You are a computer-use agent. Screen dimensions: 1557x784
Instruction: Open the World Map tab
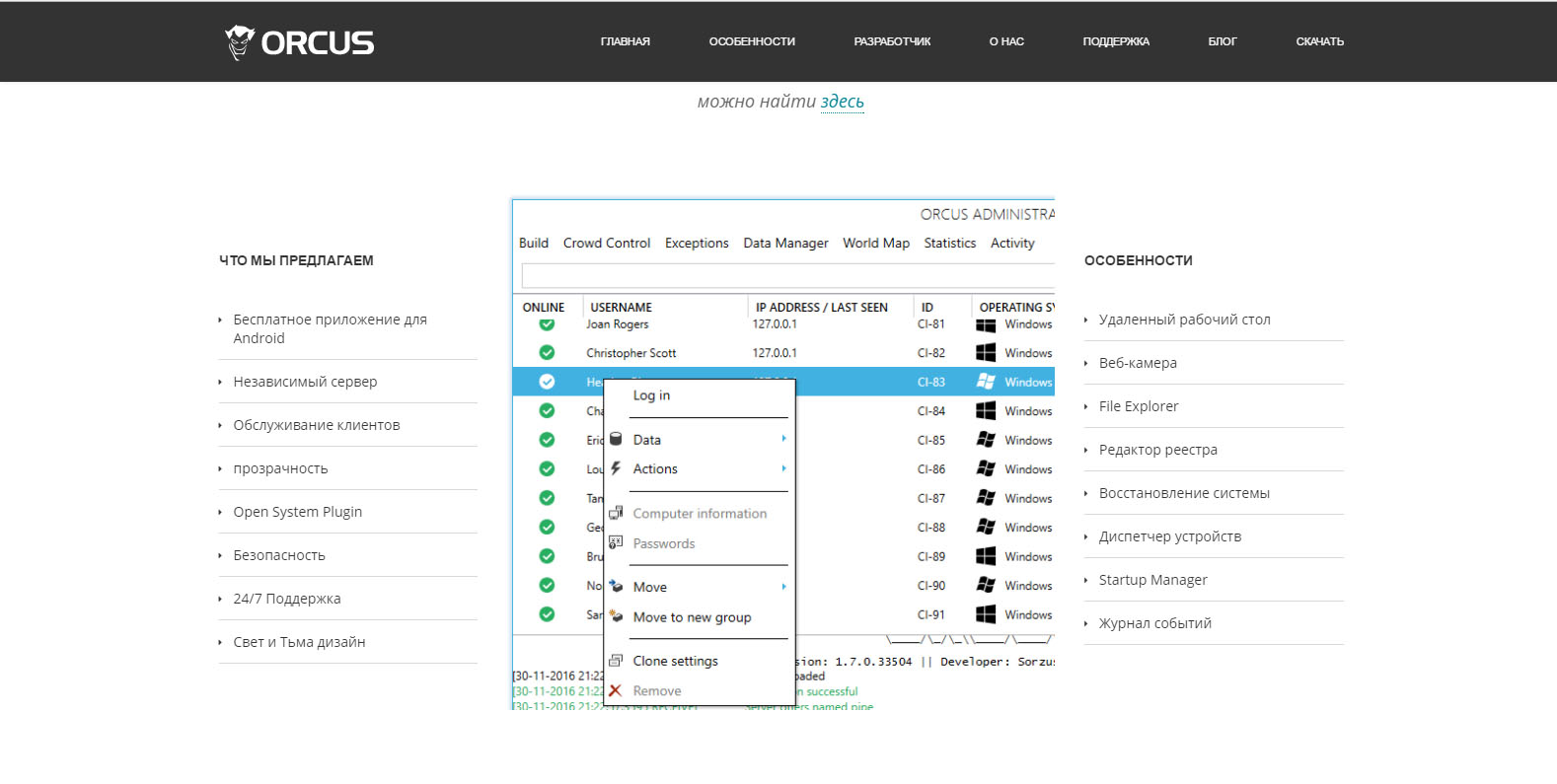click(x=875, y=244)
